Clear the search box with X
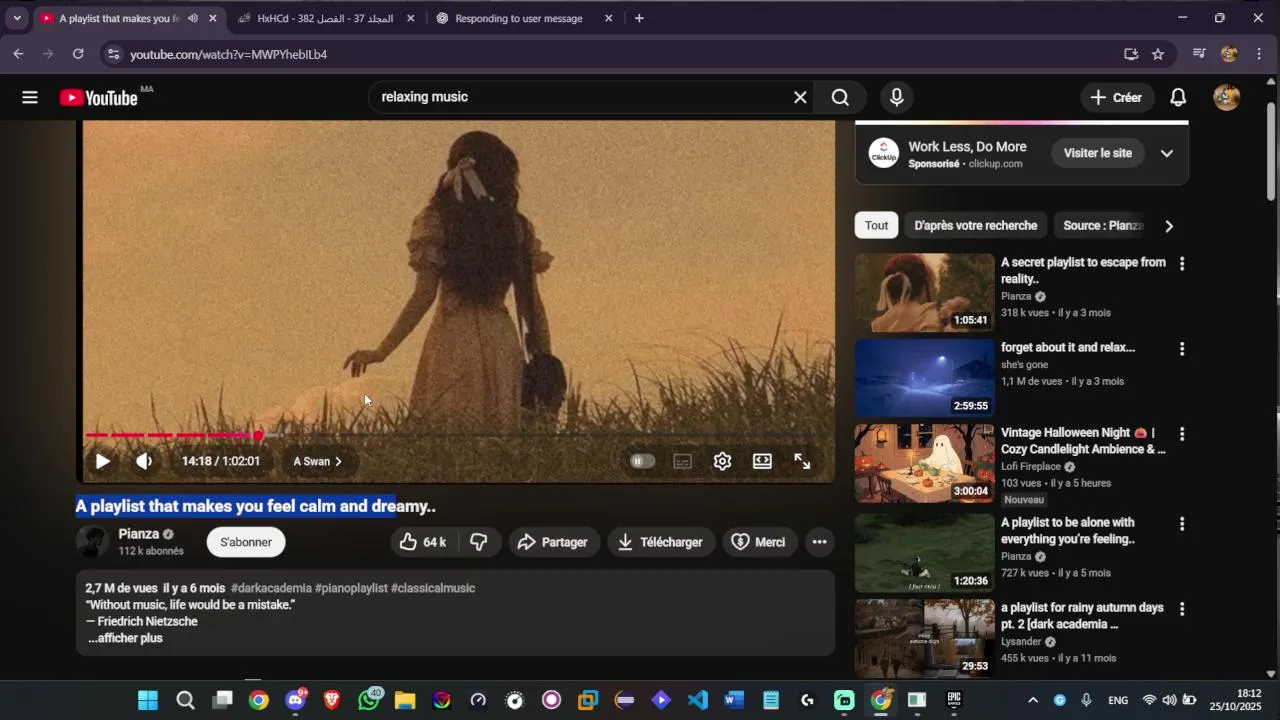The image size is (1280, 720). point(800,97)
